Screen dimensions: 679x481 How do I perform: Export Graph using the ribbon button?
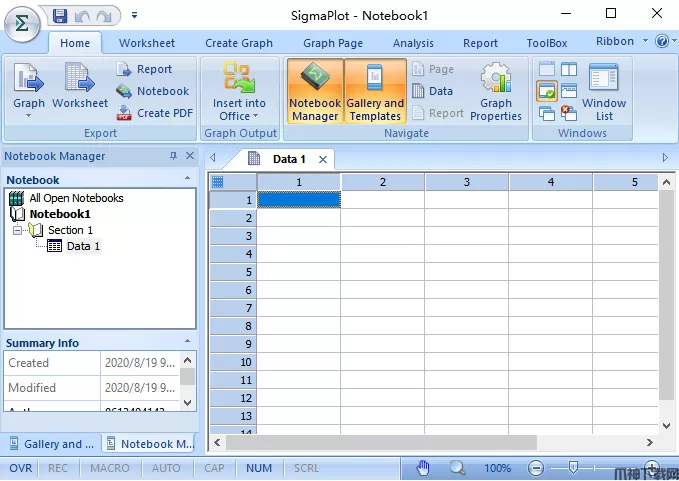click(29, 90)
